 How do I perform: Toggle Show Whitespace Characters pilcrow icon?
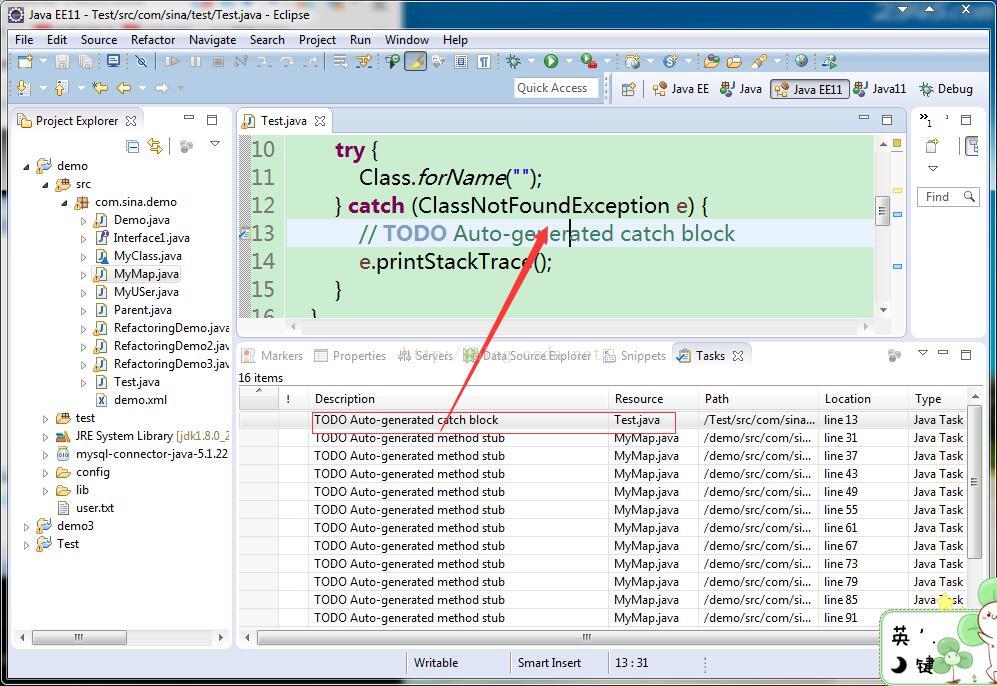click(484, 62)
